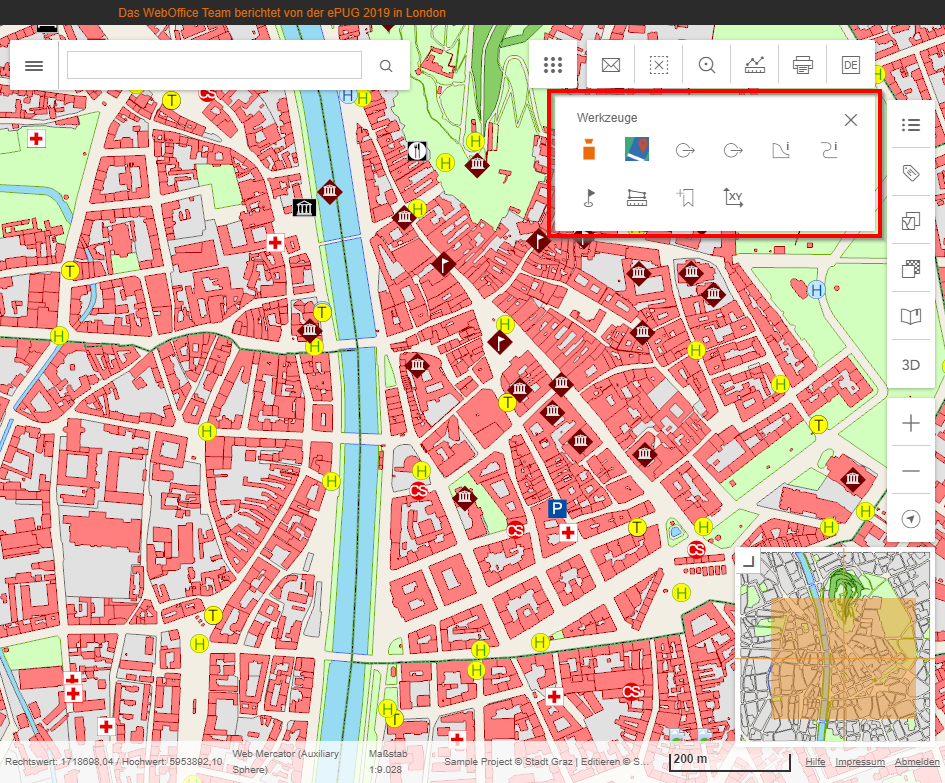Image resolution: width=945 pixels, height=783 pixels.
Task: Select the add bookmark tool
Action: (x=685, y=197)
